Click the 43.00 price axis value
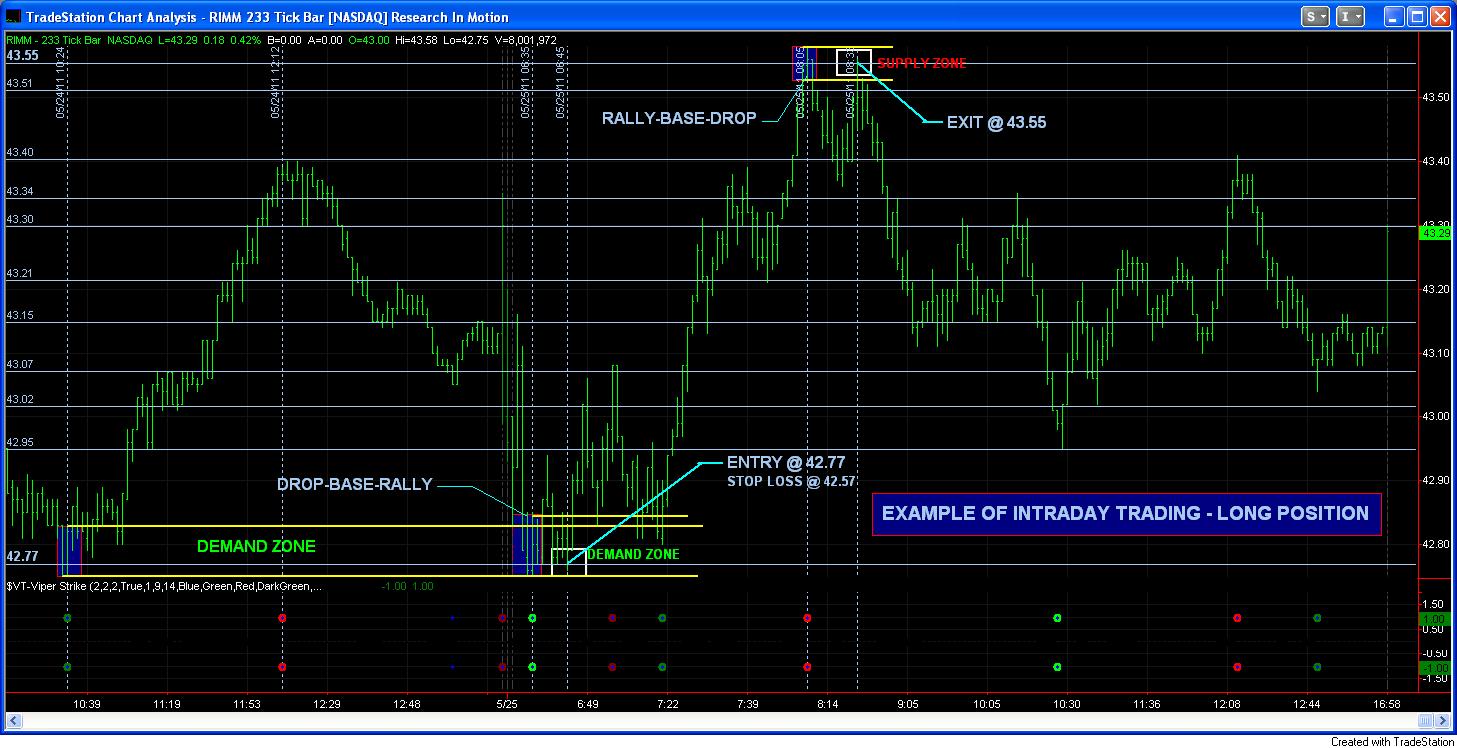This screenshot has height=748, width=1457. 1435,417
